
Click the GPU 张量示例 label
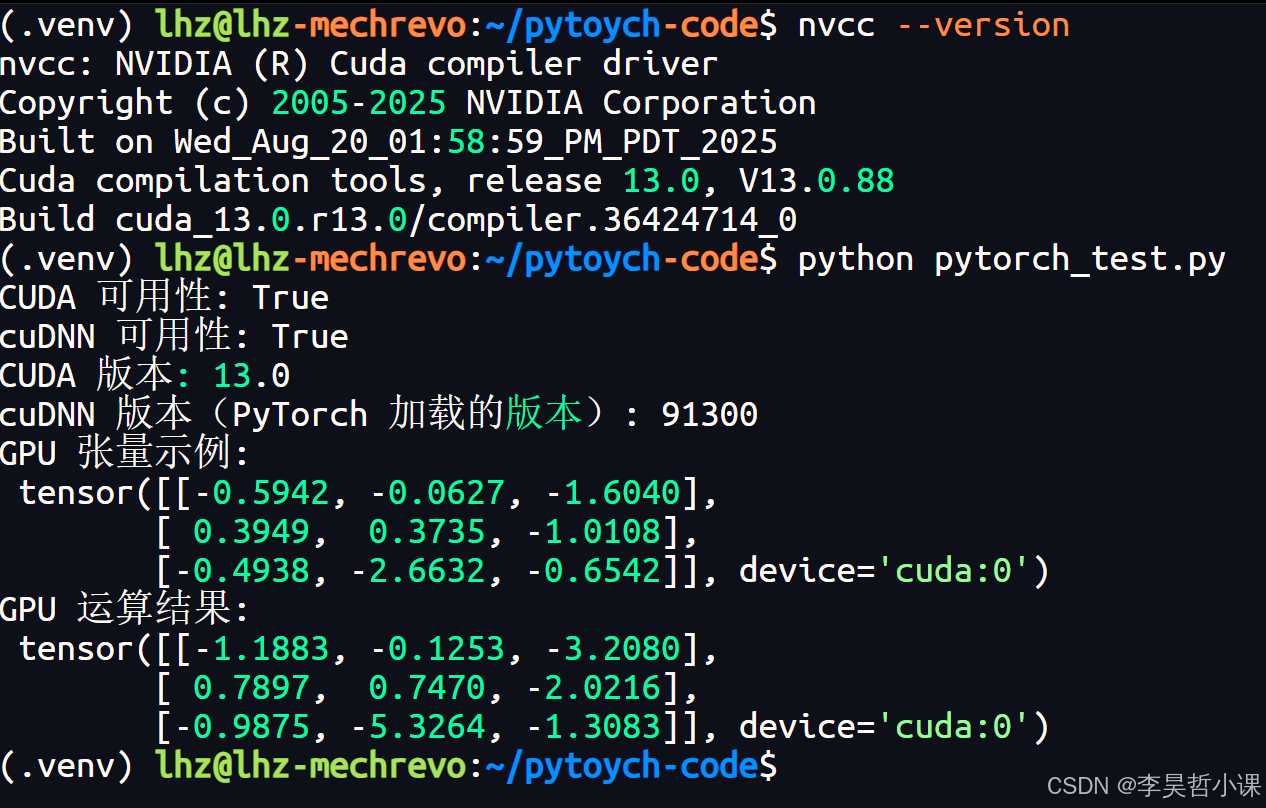[122, 452]
